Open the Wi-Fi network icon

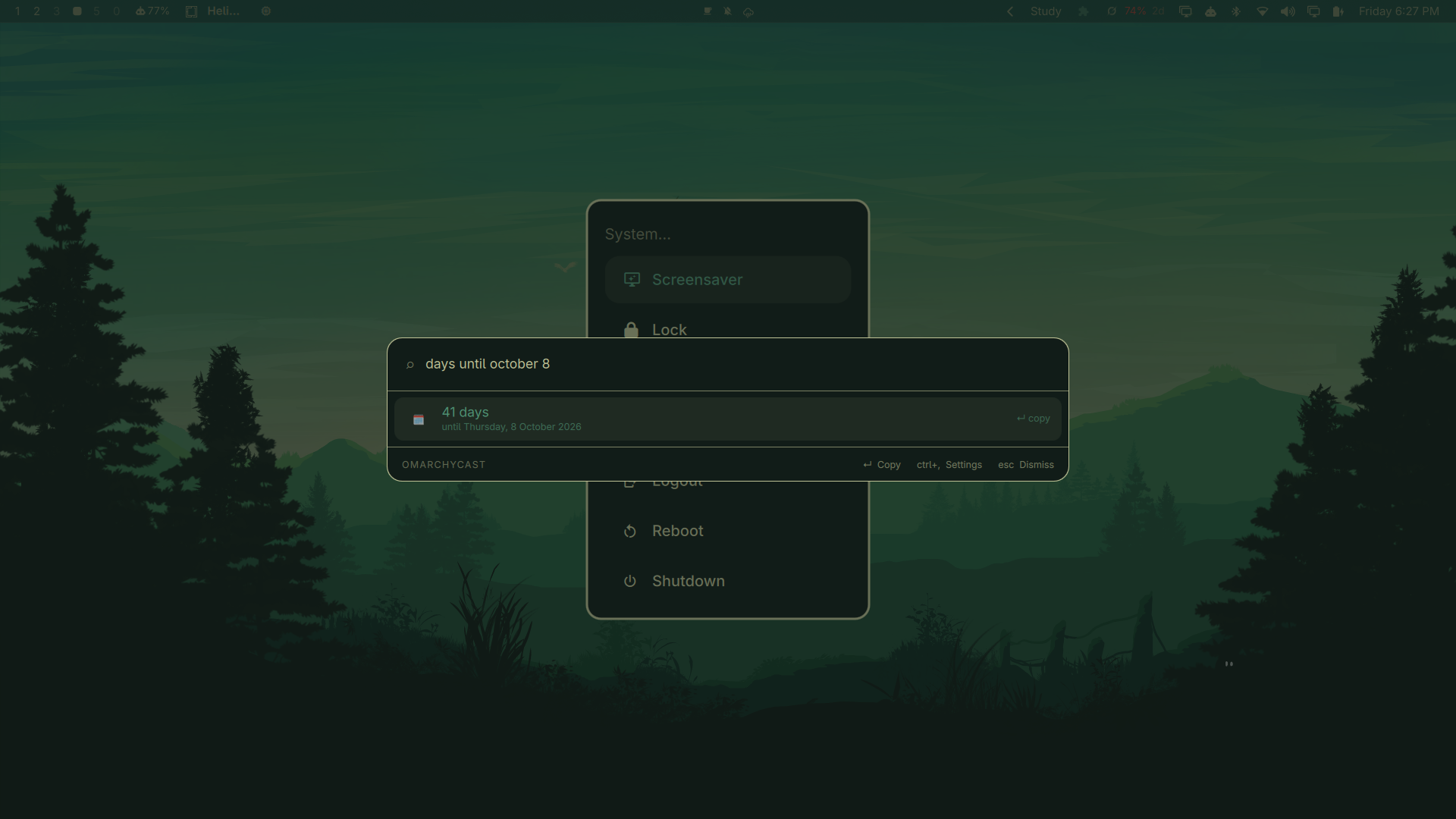pyautogui.click(x=1263, y=11)
